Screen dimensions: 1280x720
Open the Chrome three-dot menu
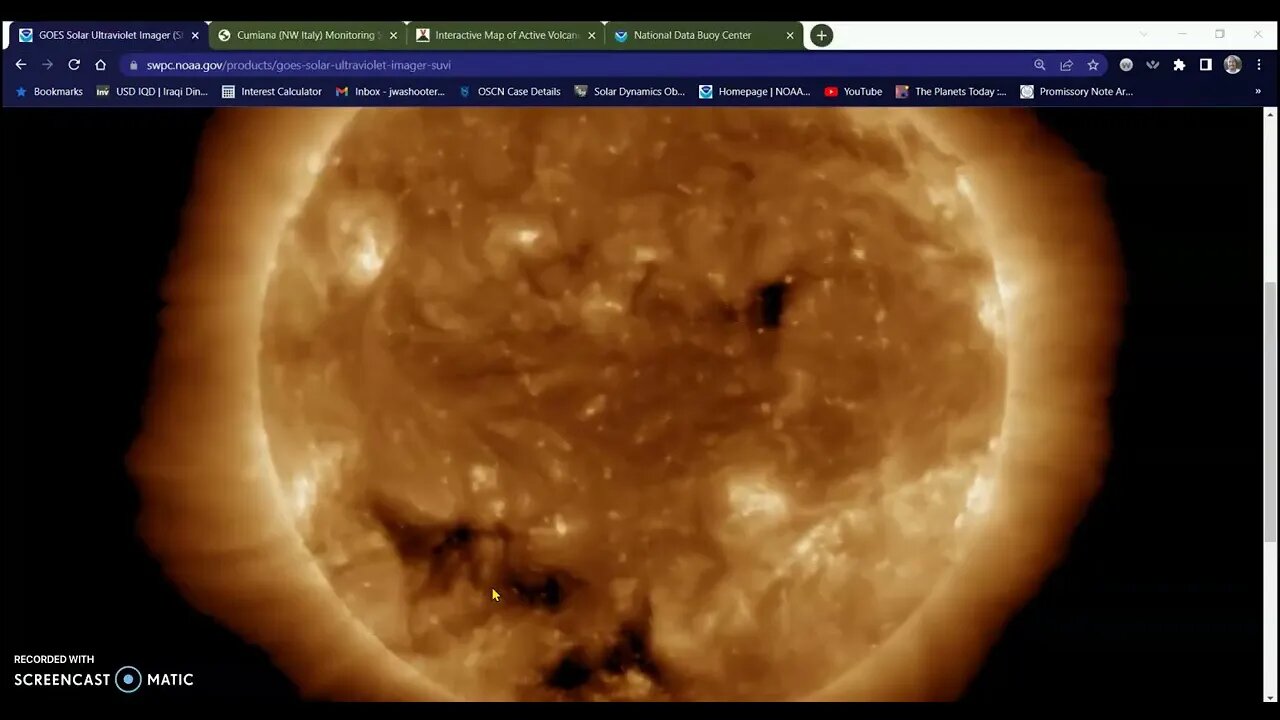[x=1258, y=65]
